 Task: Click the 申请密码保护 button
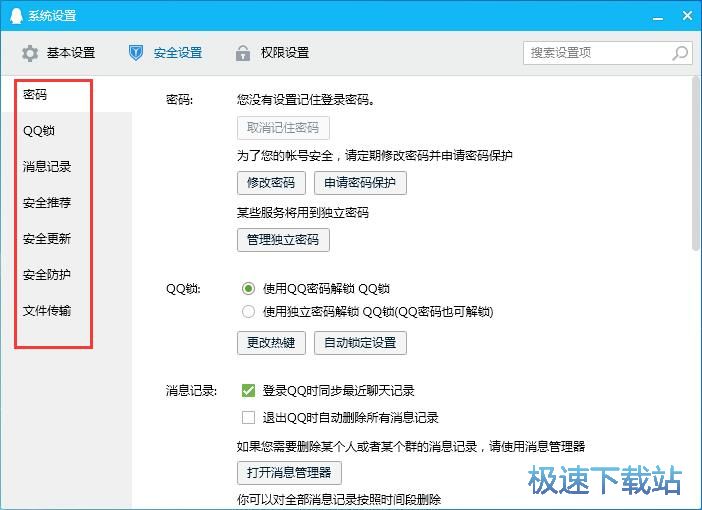click(360, 183)
